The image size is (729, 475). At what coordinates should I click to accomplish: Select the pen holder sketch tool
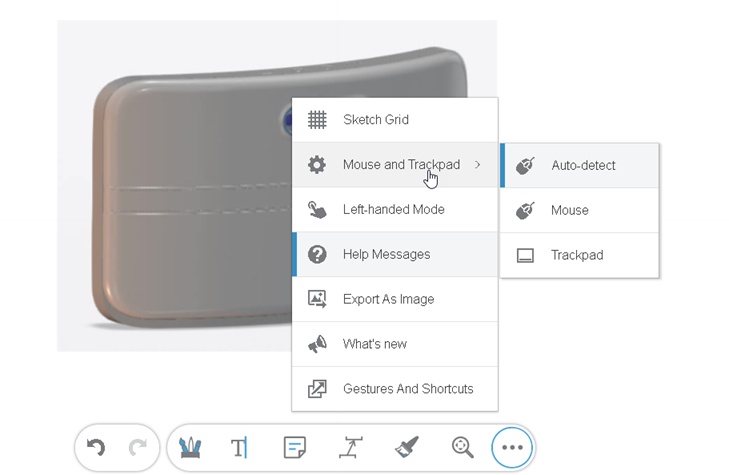pos(190,448)
